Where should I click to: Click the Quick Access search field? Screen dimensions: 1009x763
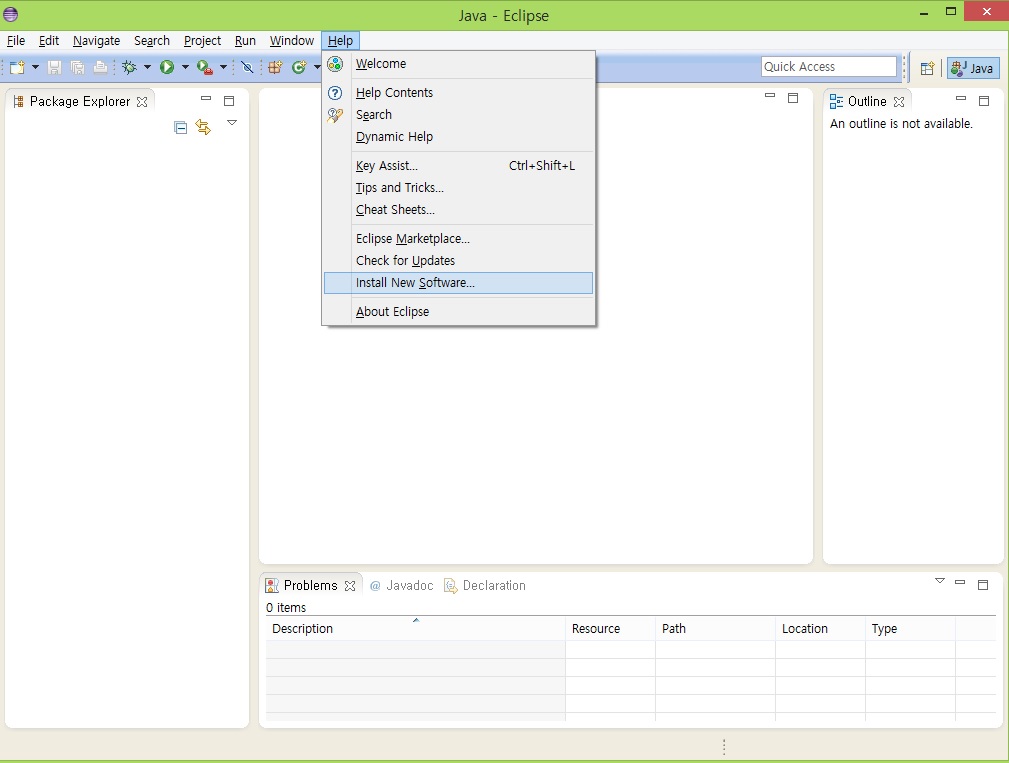pos(828,66)
